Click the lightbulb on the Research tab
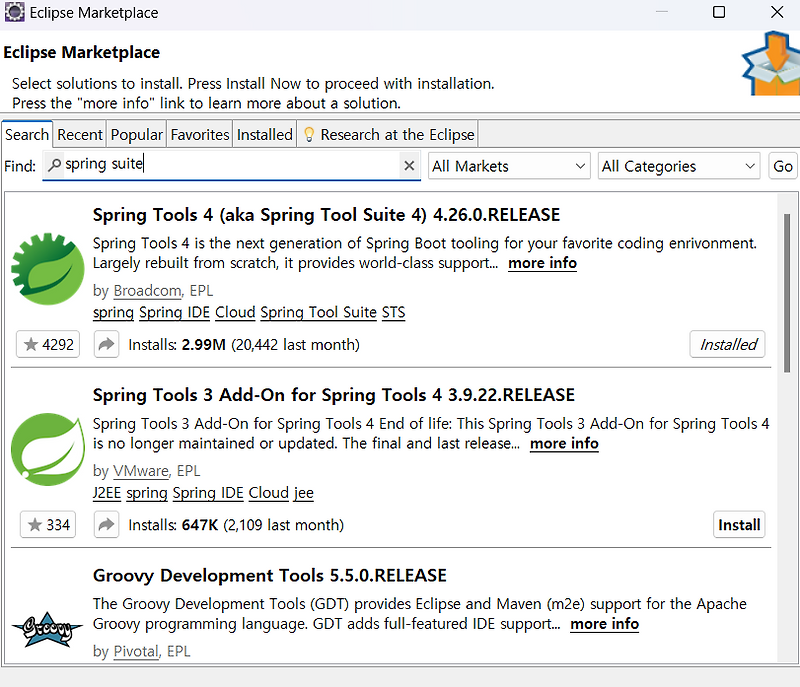 coord(309,133)
